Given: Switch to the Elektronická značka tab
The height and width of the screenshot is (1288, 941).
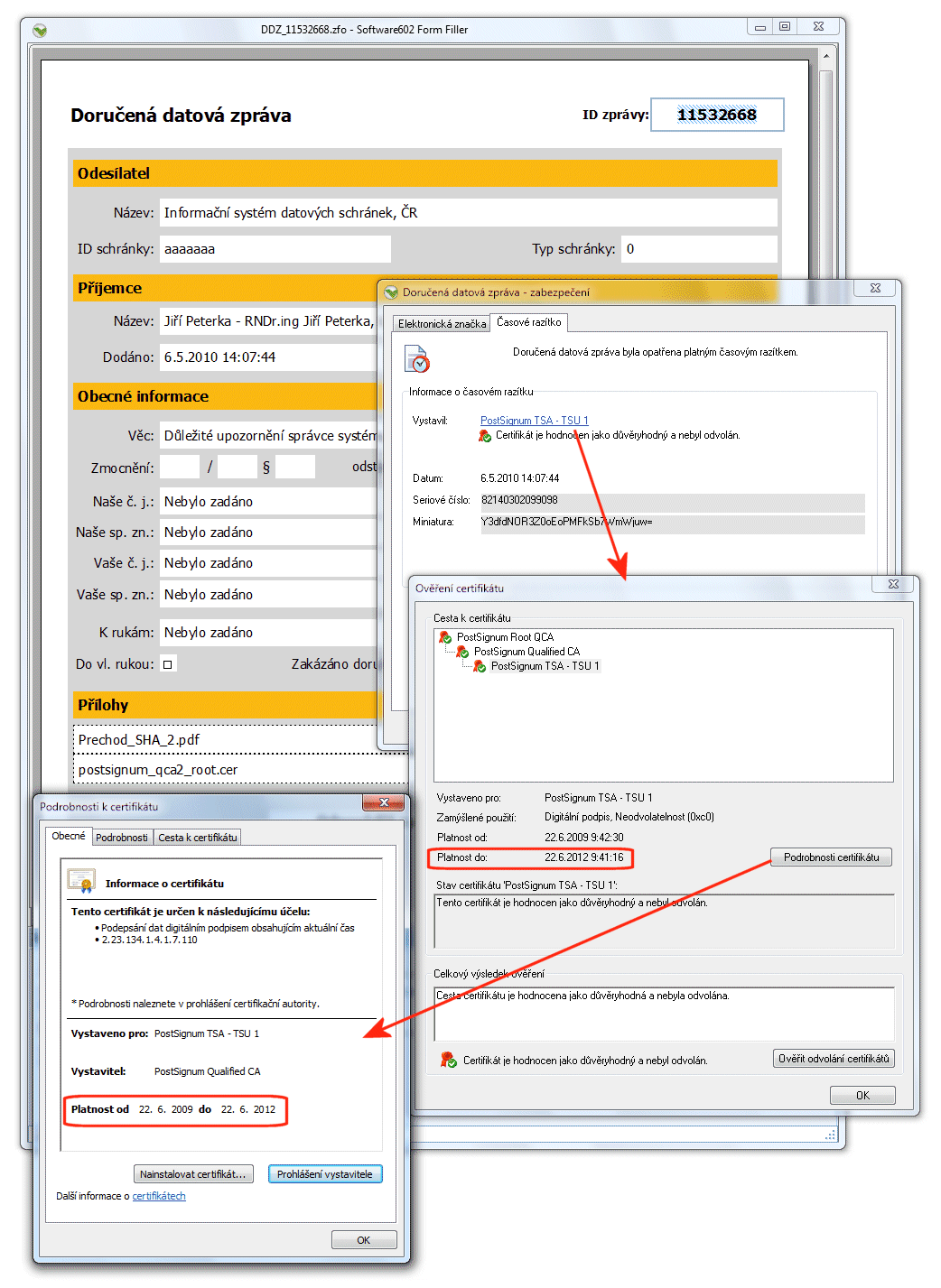Looking at the screenshot, I should 442,324.
